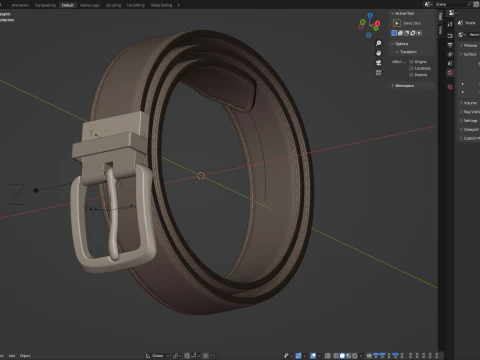Choose Extend selection mode icon
Image resolution: width=480 pixels, height=360 pixels.
[x=400, y=33]
